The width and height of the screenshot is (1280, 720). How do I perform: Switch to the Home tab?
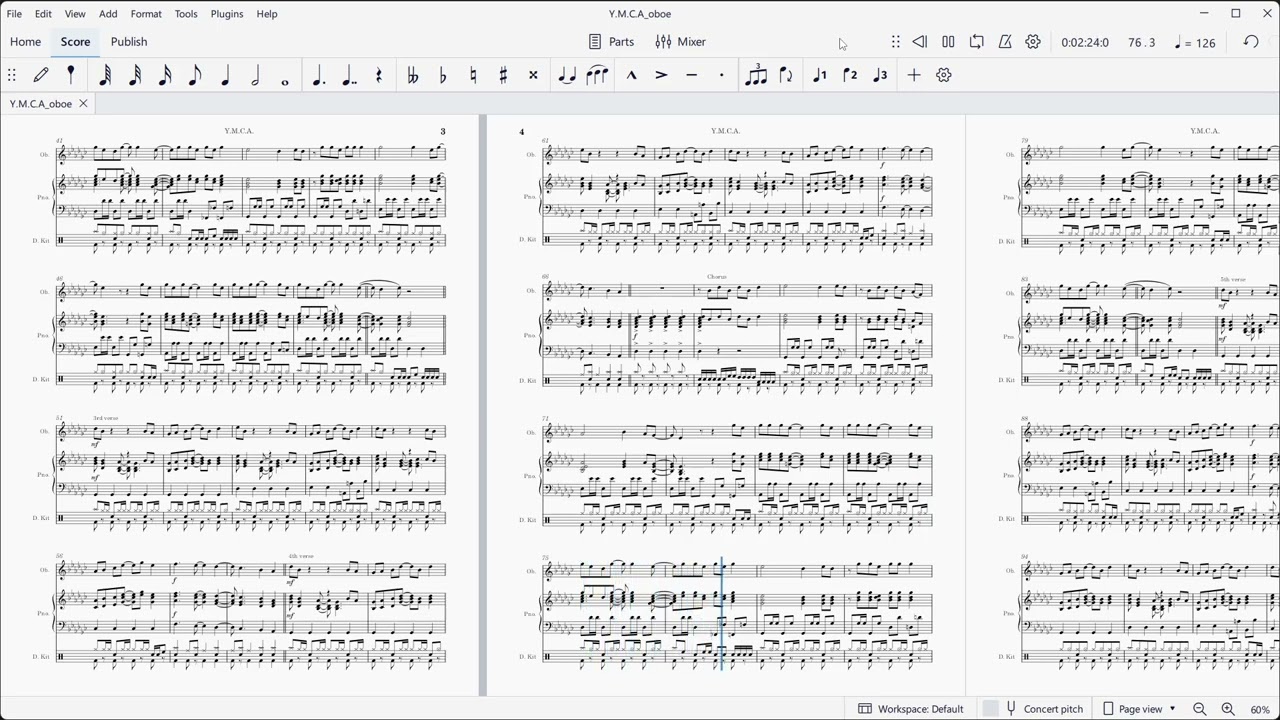25,42
